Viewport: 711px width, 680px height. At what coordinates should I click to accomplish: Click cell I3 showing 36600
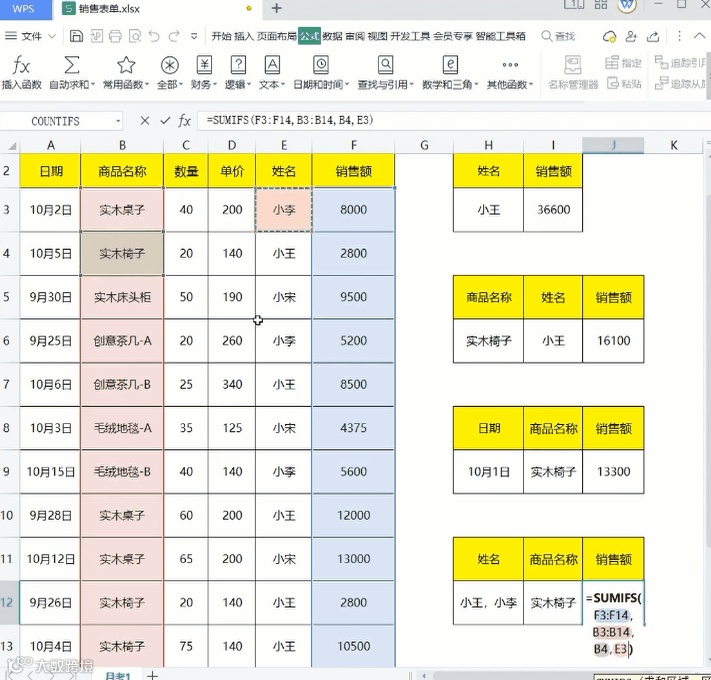tap(553, 209)
